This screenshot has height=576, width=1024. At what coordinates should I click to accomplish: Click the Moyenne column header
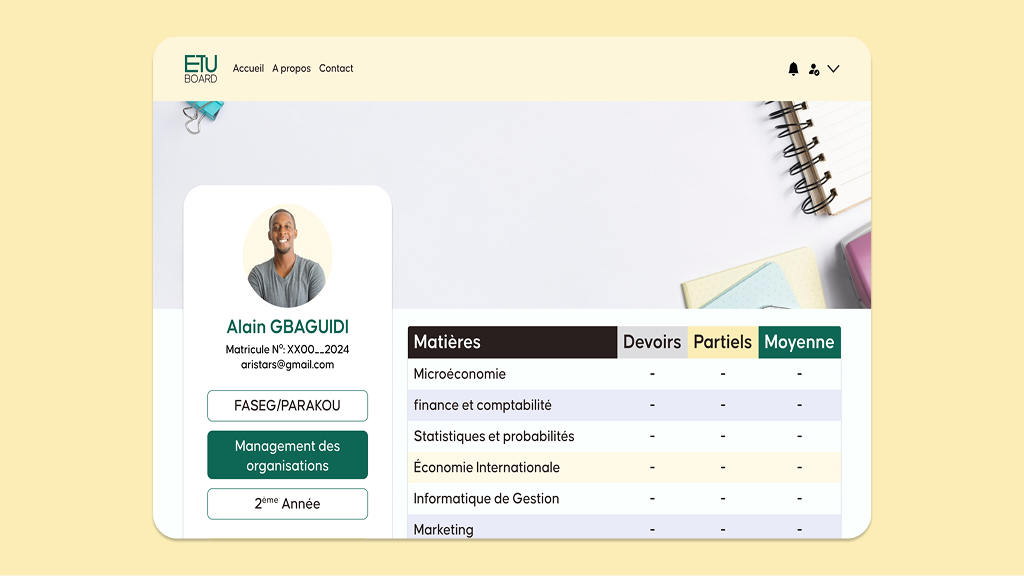(x=799, y=342)
